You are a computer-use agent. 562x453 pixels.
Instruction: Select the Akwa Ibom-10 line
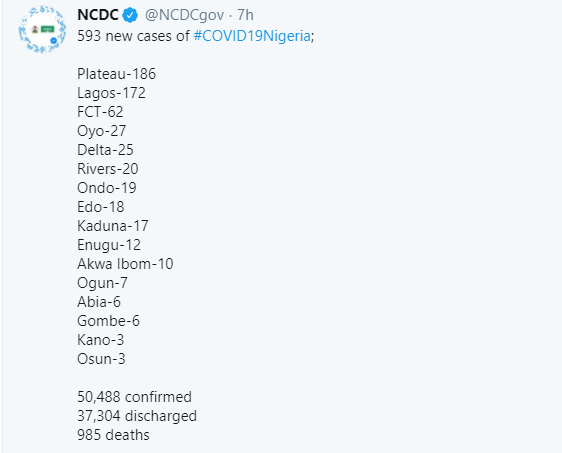click(x=125, y=264)
